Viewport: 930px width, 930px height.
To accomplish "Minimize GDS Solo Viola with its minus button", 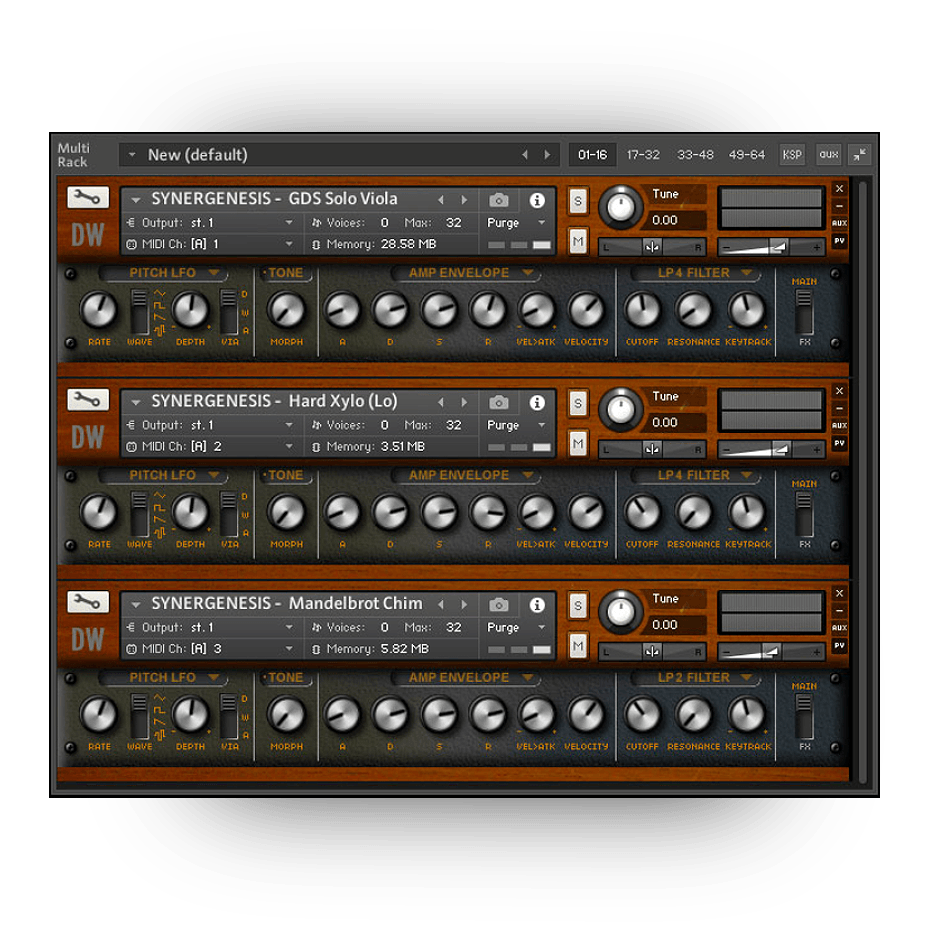I will pos(839,206).
